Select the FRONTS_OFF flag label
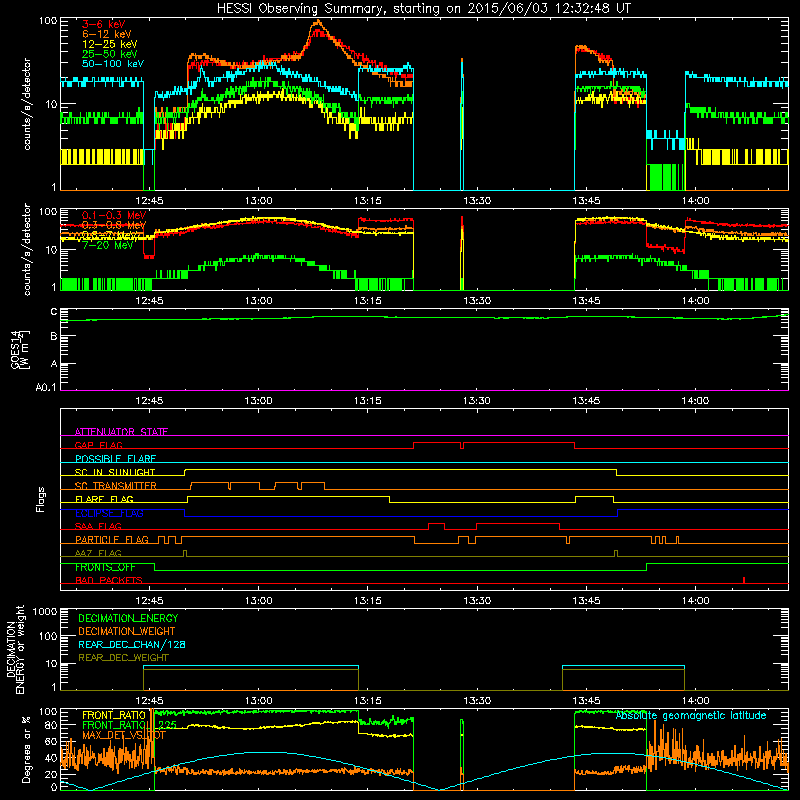800x800 pixels. [x=105, y=567]
